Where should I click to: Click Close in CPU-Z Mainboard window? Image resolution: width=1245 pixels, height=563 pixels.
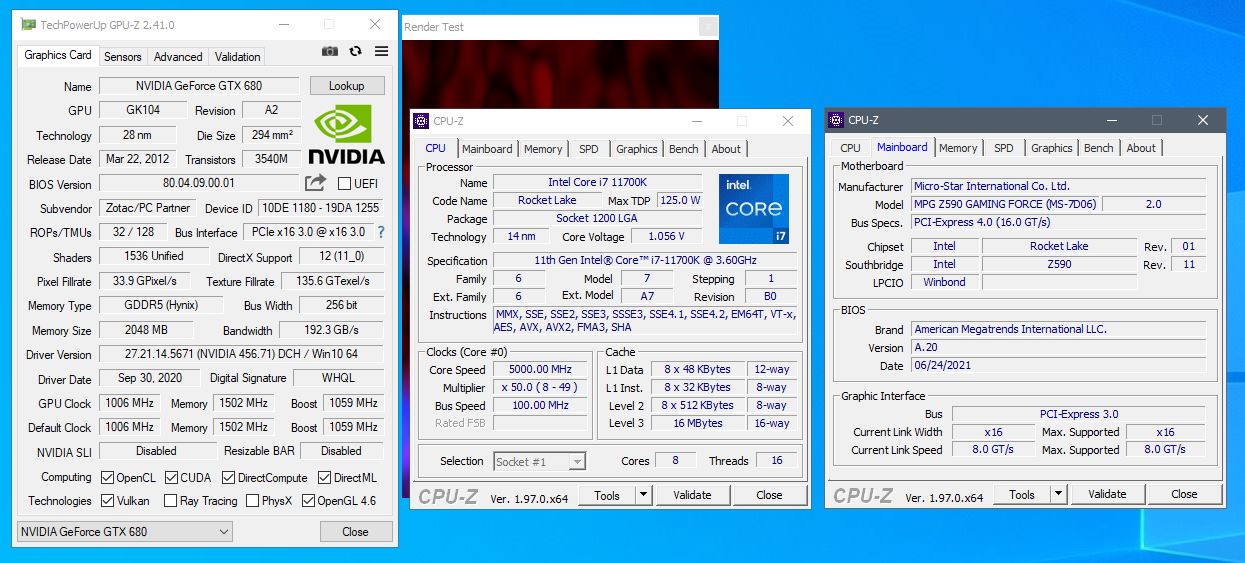(x=1184, y=494)
